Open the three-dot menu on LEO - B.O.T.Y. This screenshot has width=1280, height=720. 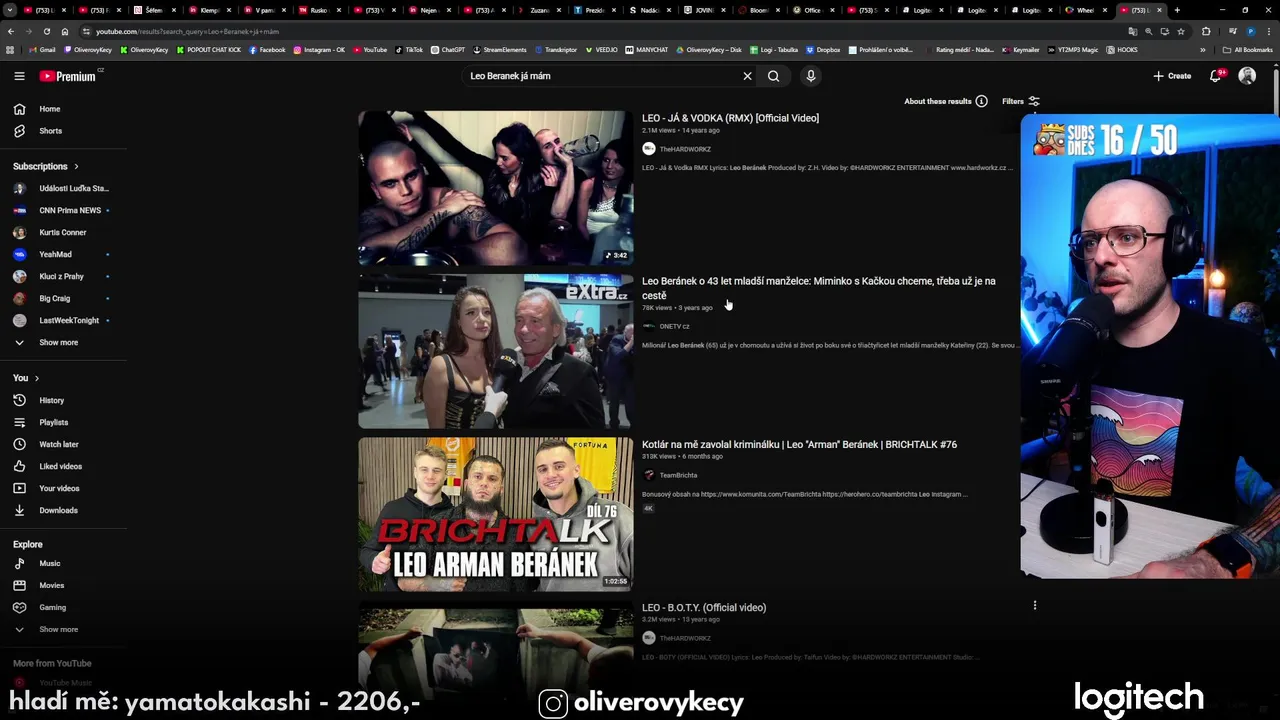click(x=1035, y=605)
